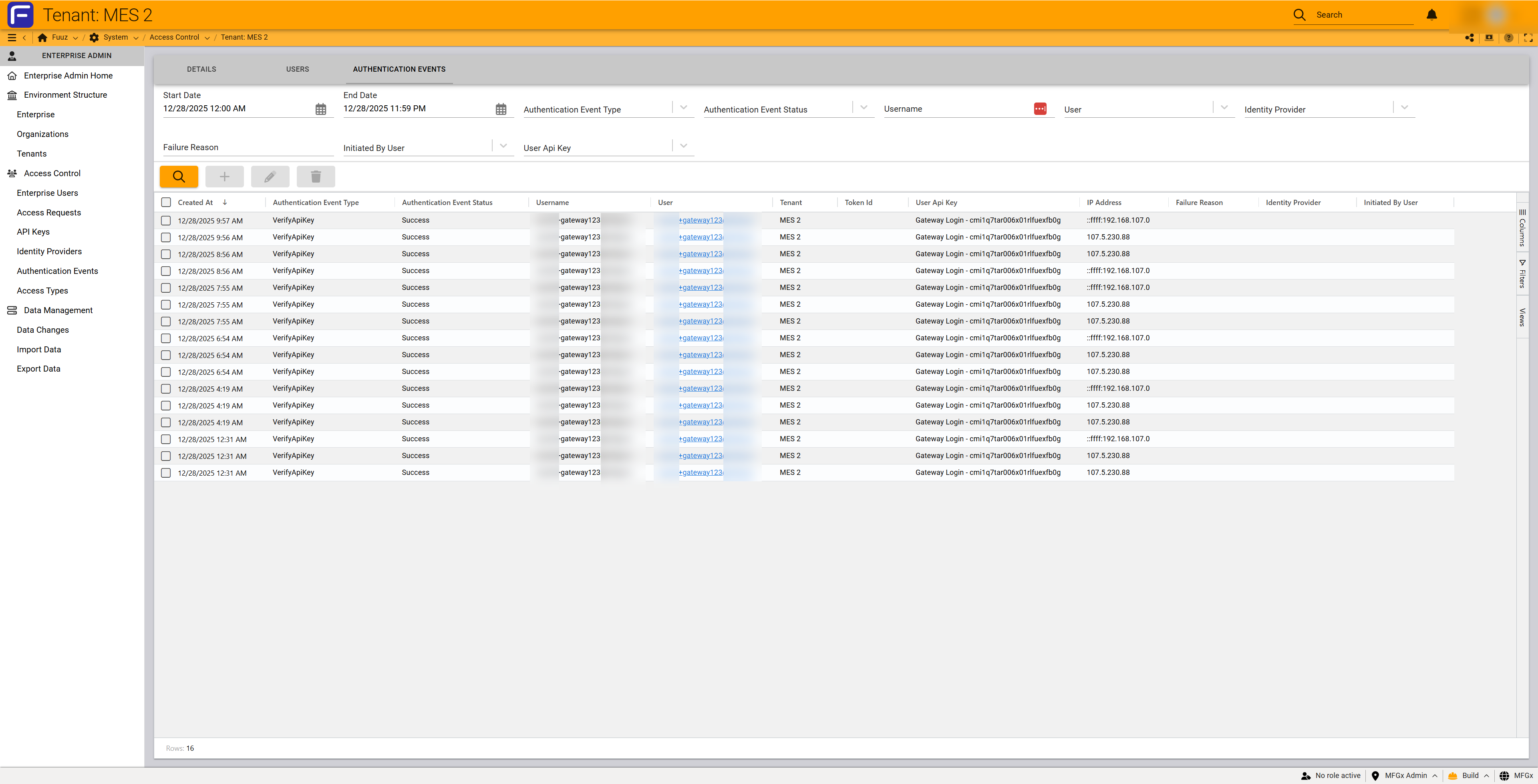1538x784 pixels.
Task: Click the Failure Reason filter input
Action: click(x=248, y=147)
